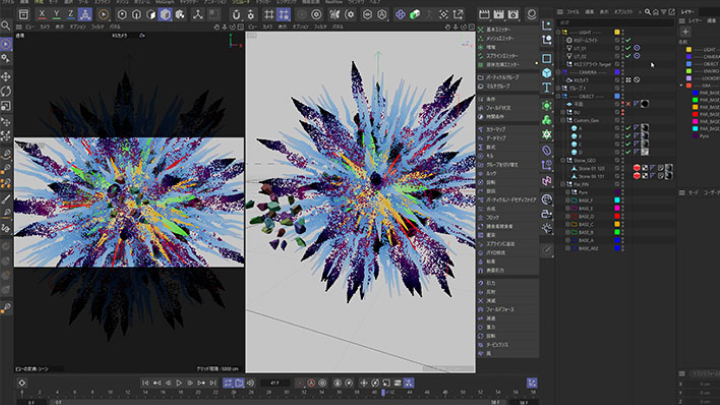Toggle the green checkmark on LIT_01 row
This screenshot has width=720, height=405.
click(x=628, y=48)
